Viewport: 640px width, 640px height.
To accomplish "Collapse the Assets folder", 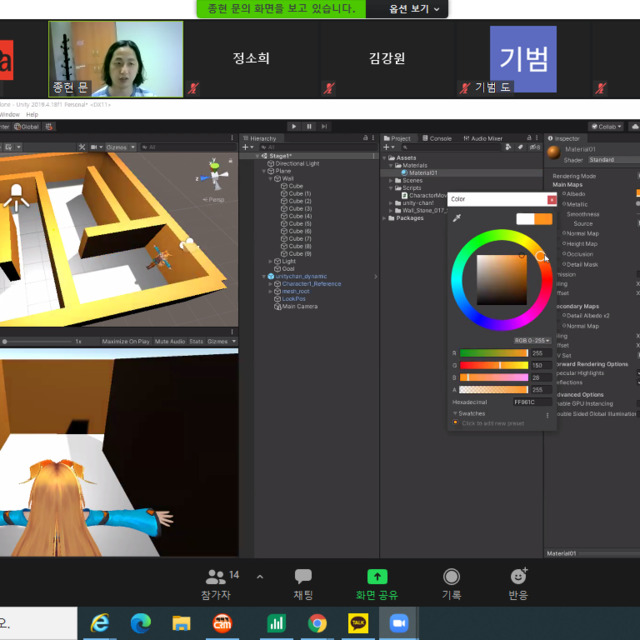I will point(384,158).
